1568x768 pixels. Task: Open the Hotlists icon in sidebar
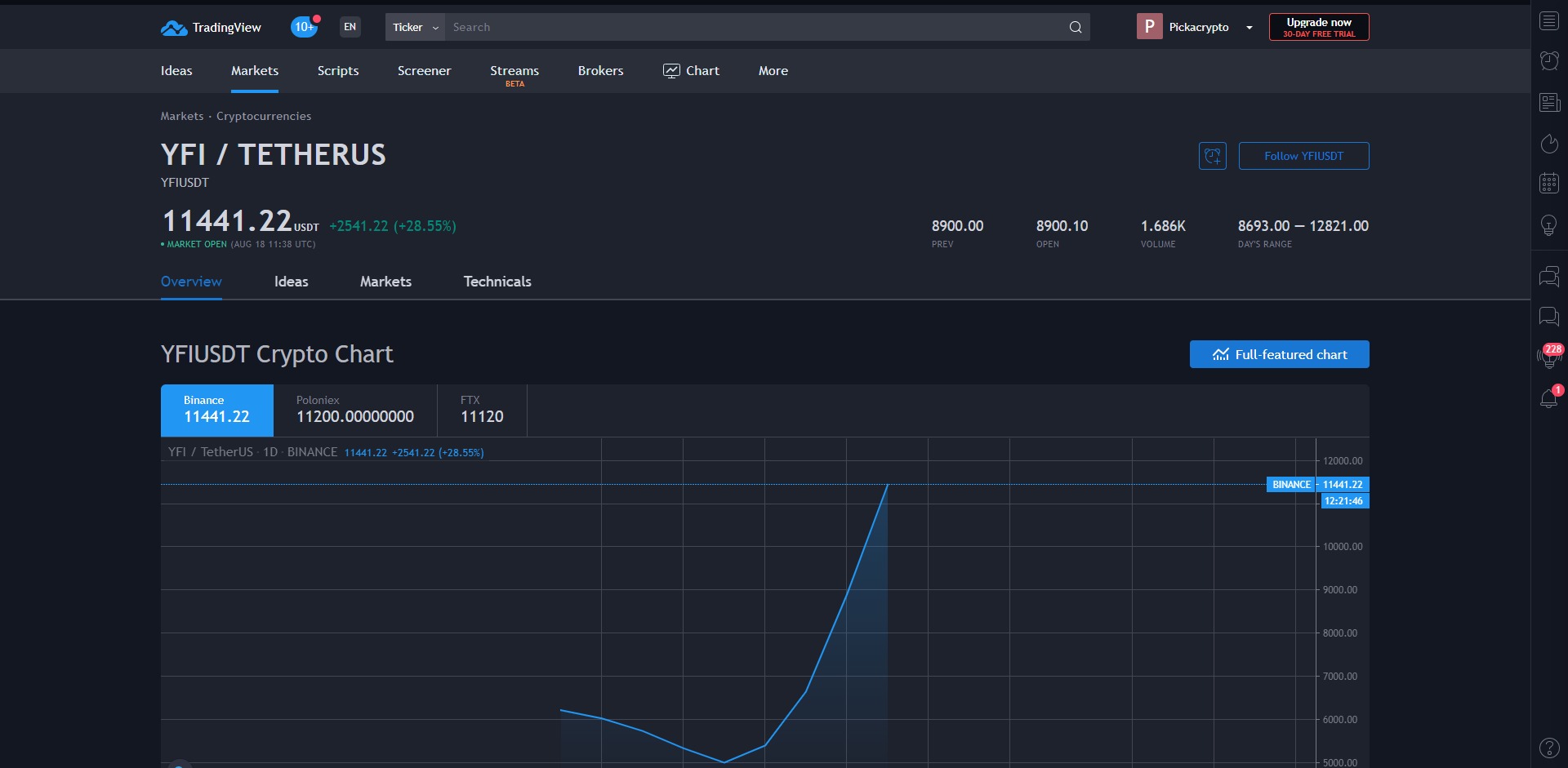[x=1549, y=144]
